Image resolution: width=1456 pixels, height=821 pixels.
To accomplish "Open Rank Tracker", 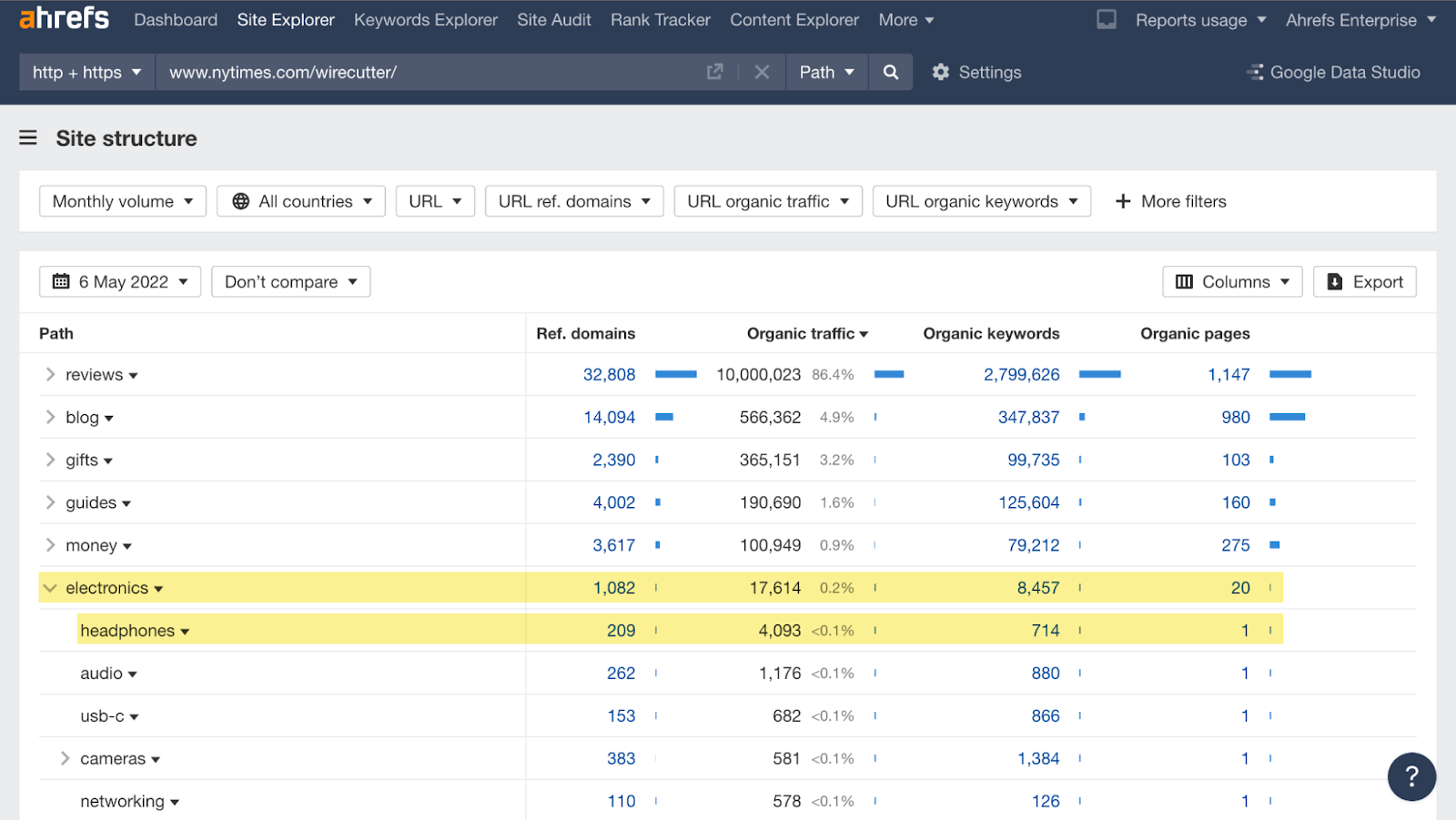I will point(661,19).
